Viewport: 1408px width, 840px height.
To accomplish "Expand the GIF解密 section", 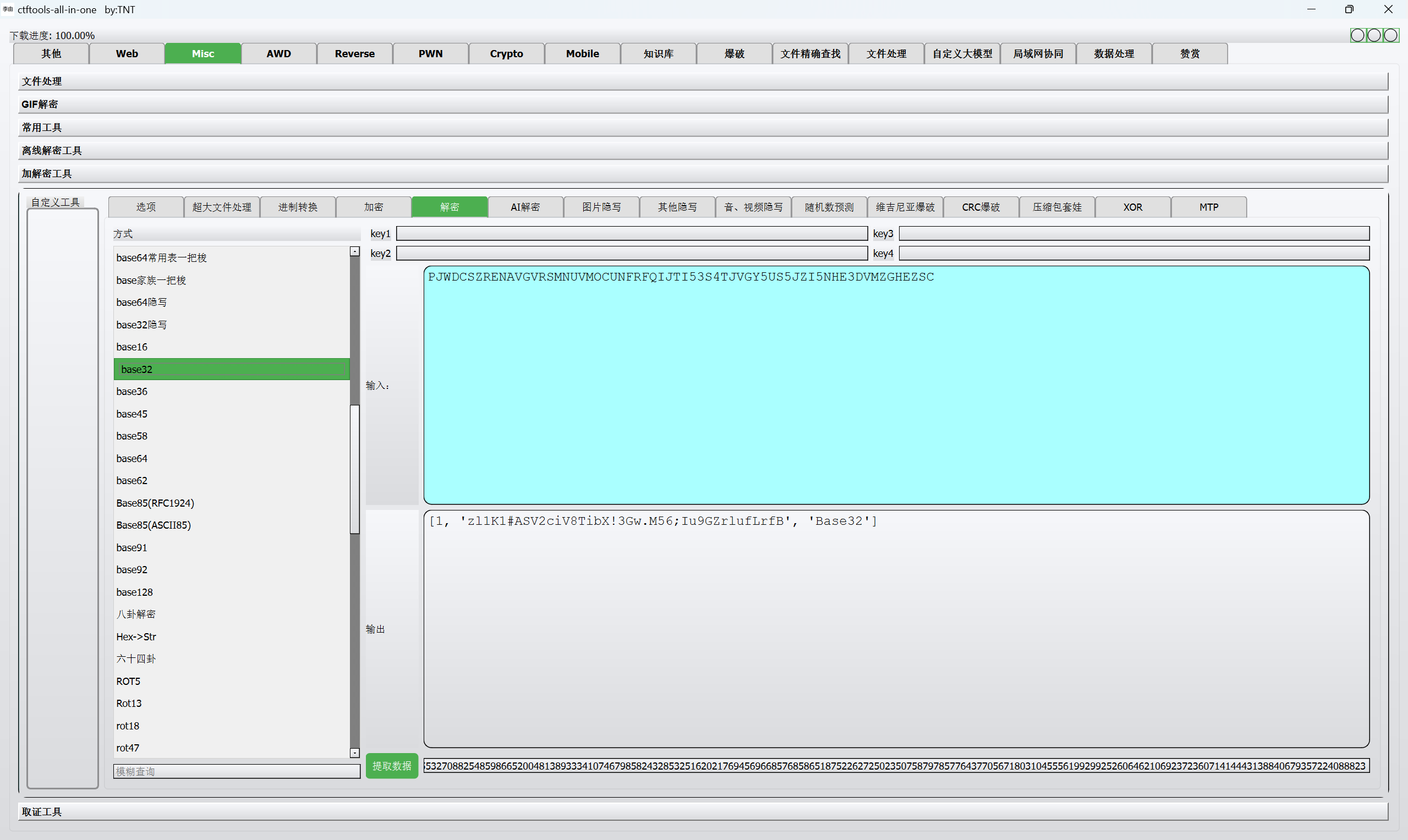I will click(x=703, y=104).
